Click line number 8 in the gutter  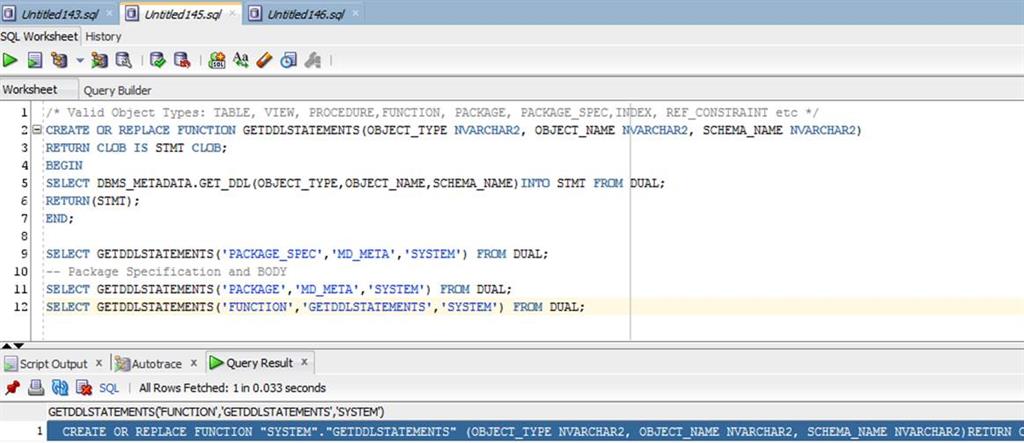[x=24, y=236]
